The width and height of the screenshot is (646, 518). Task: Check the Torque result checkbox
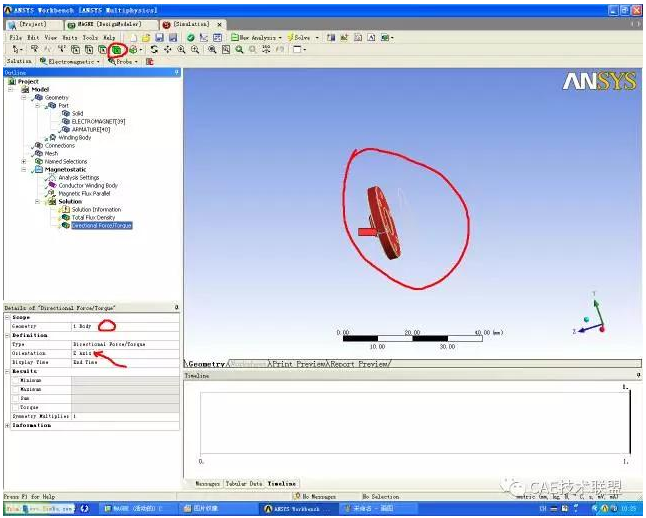(x=16, y=408)
